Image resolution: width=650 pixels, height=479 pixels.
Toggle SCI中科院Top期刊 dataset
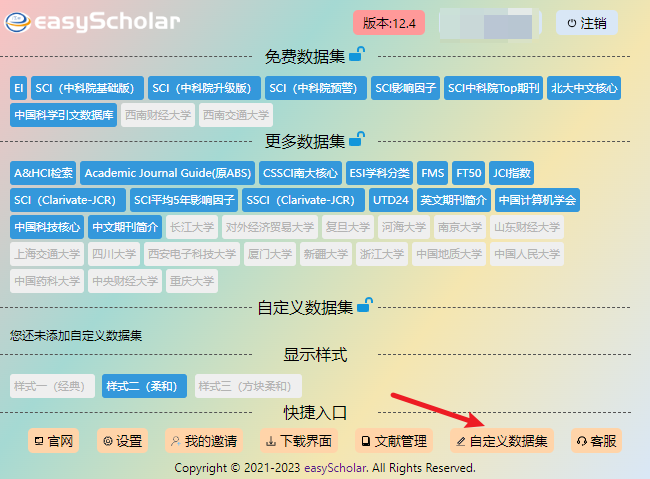coord(493,88)
